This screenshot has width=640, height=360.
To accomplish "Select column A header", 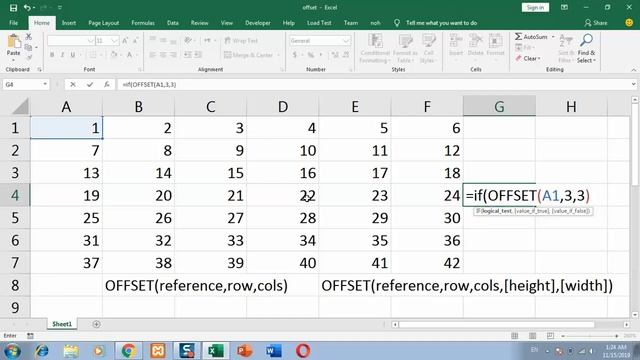I will (66, 107).
